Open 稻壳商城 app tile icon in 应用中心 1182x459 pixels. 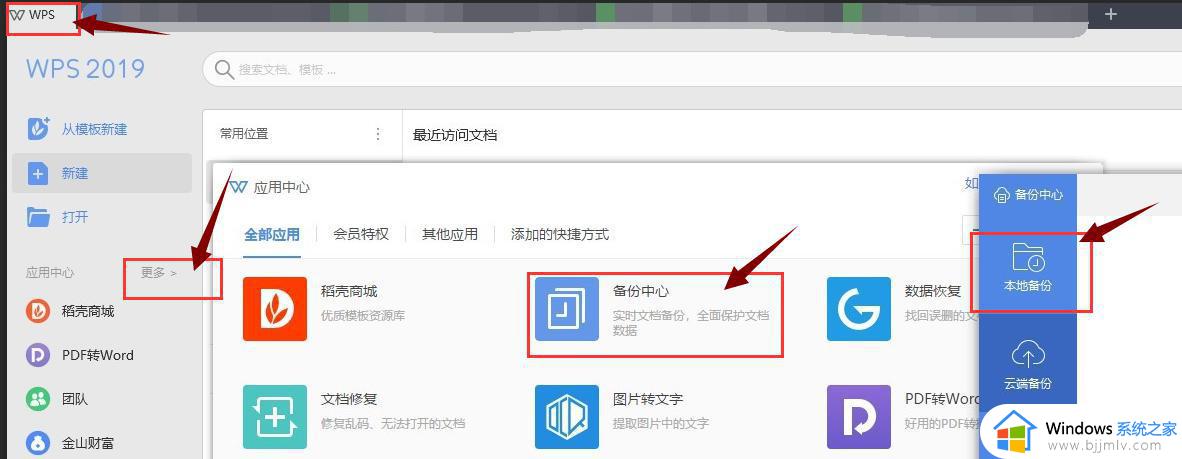pos(274,309)
